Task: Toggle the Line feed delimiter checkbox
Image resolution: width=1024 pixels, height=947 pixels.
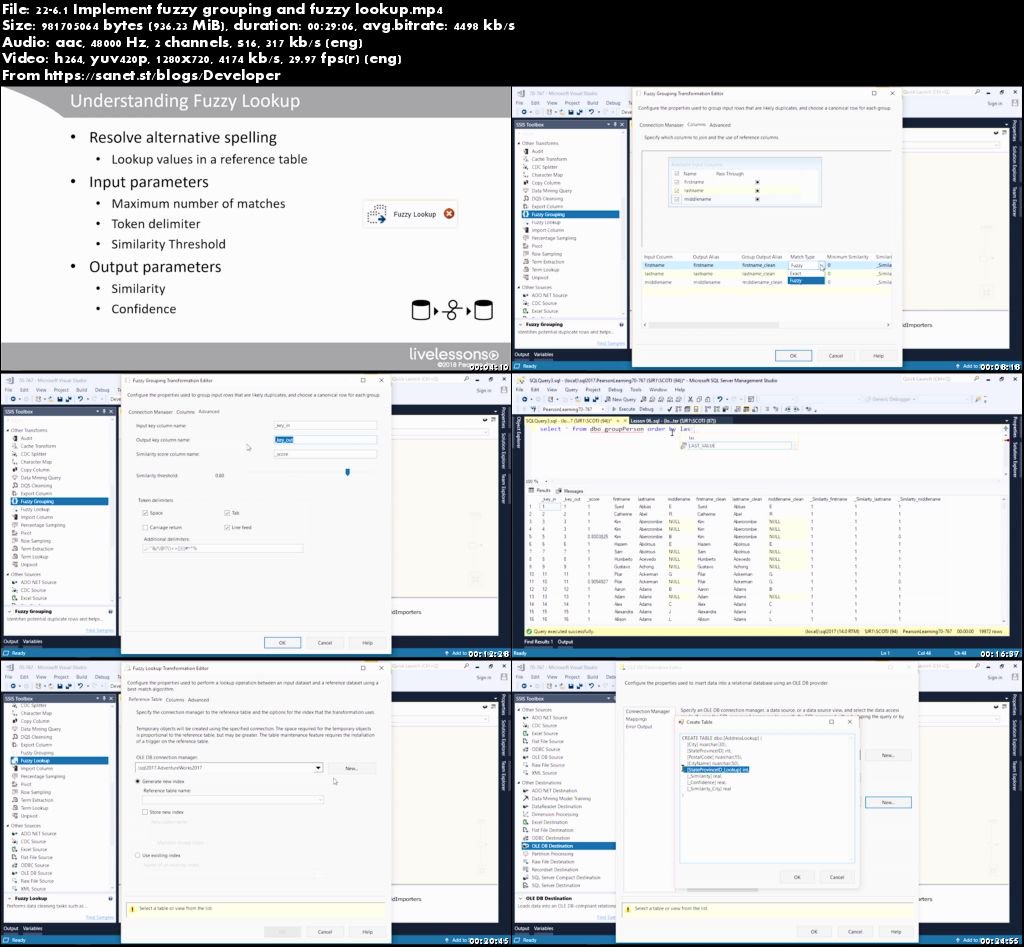Action: click(227, 528)
